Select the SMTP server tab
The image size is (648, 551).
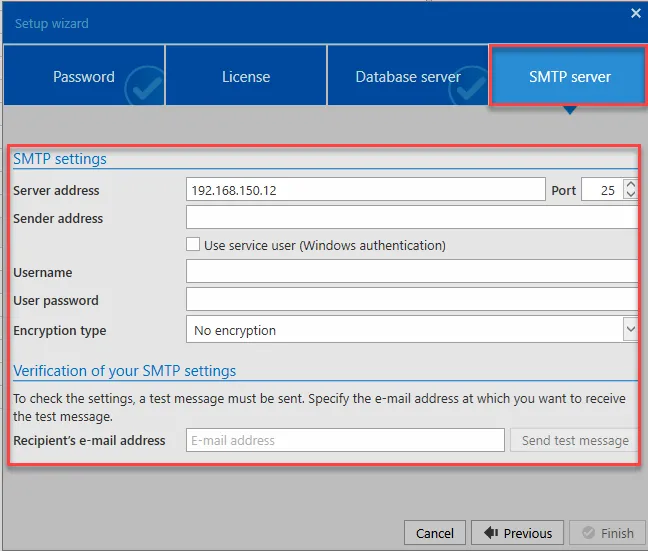pyautogui.click(x=568, y=75)
